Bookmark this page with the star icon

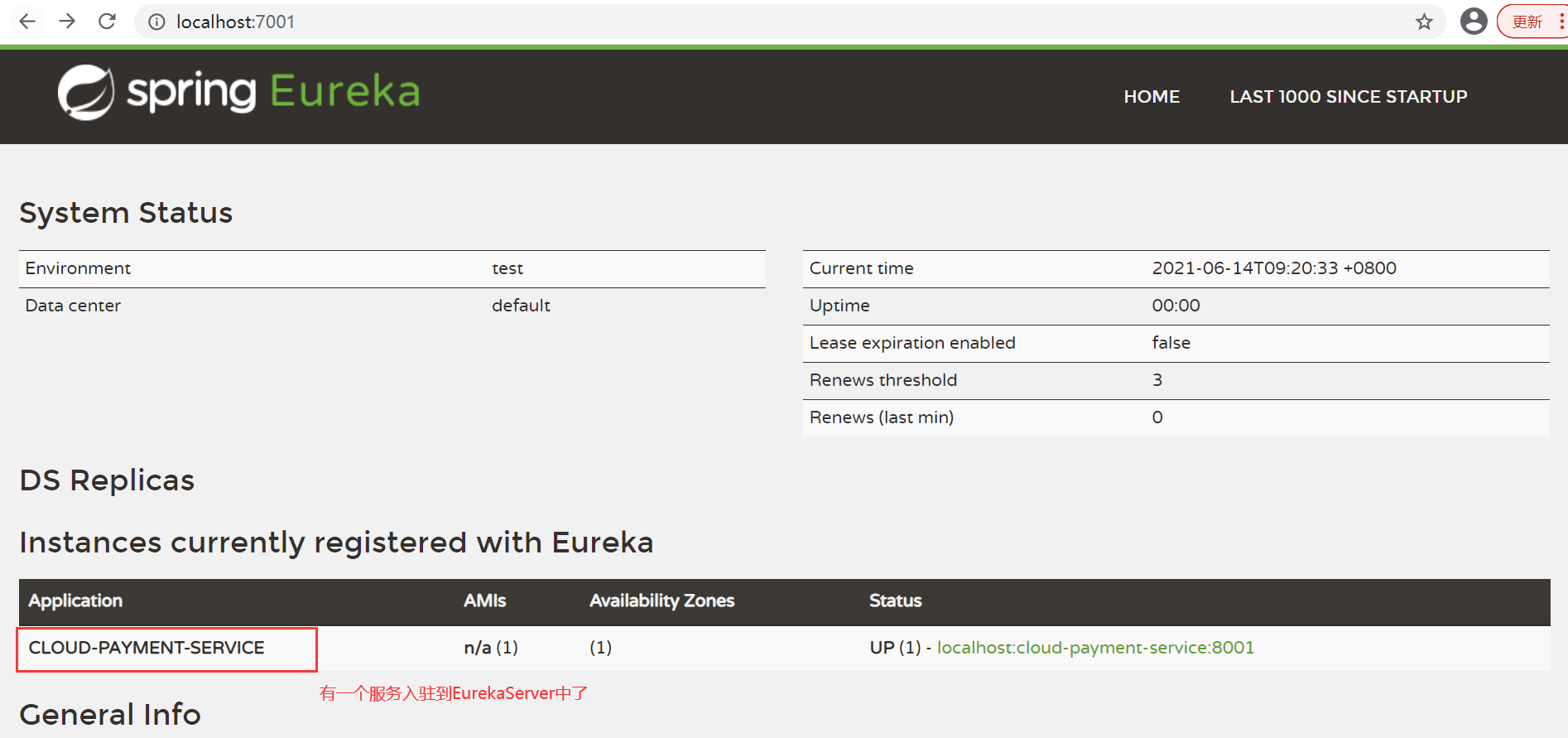[x=1424, y=22]
